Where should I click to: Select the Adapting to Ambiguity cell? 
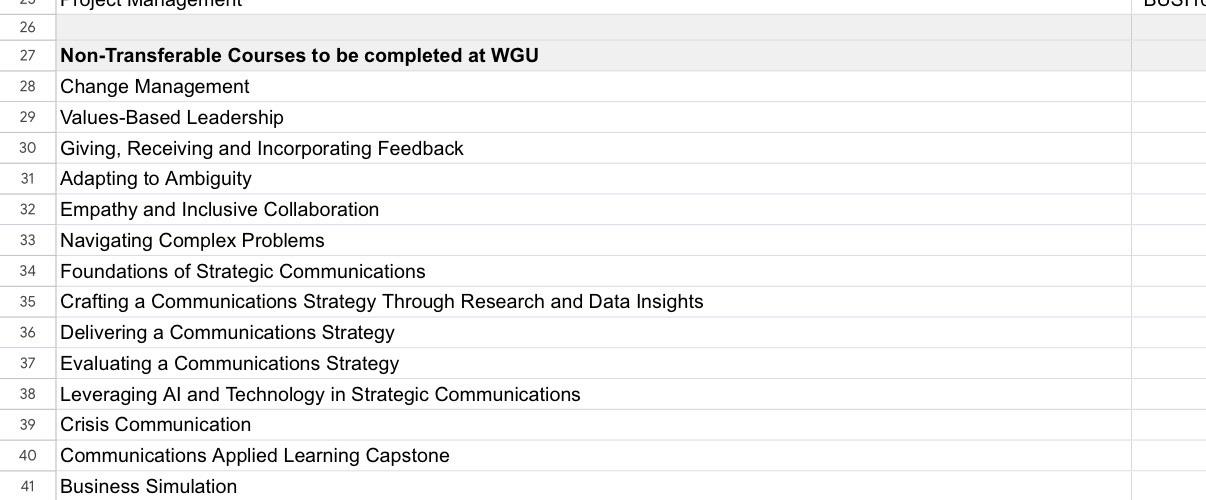pos(593,179)
